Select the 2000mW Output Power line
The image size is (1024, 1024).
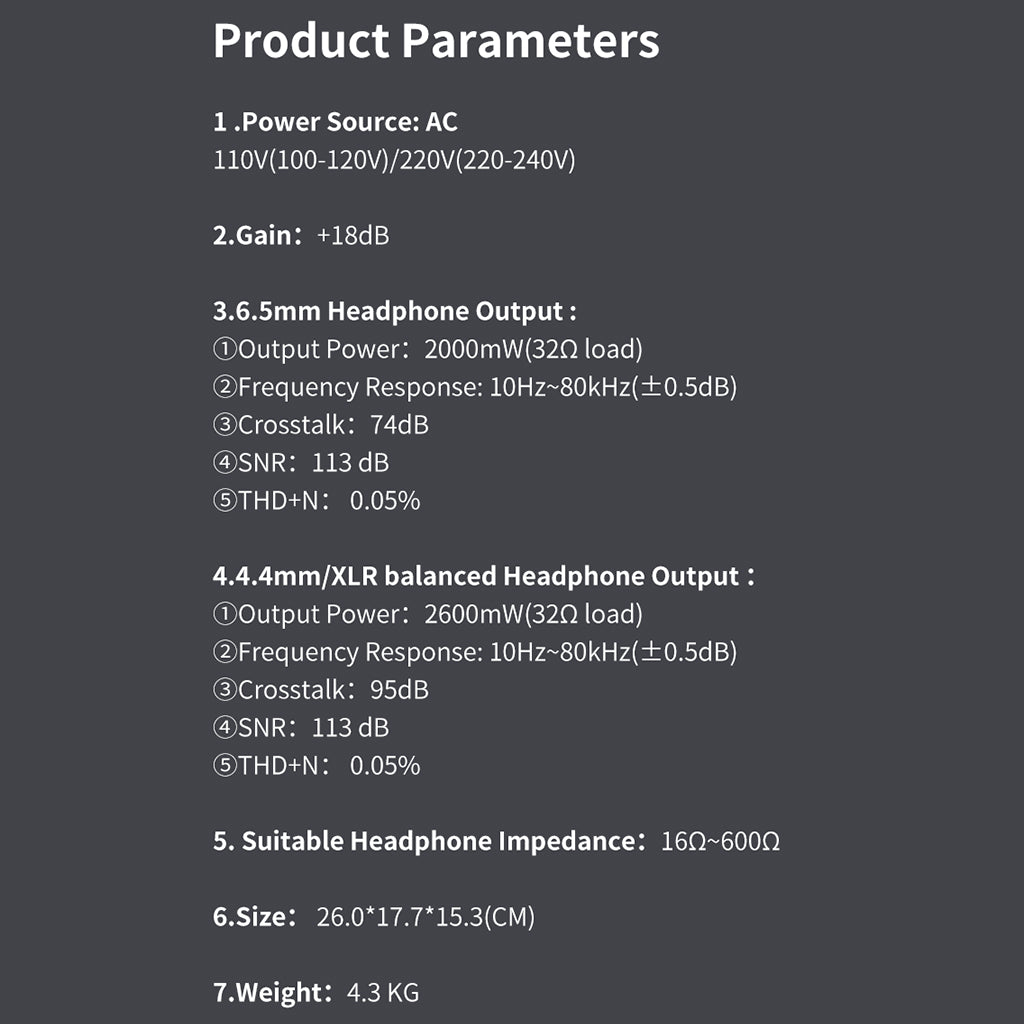[427, 349]
